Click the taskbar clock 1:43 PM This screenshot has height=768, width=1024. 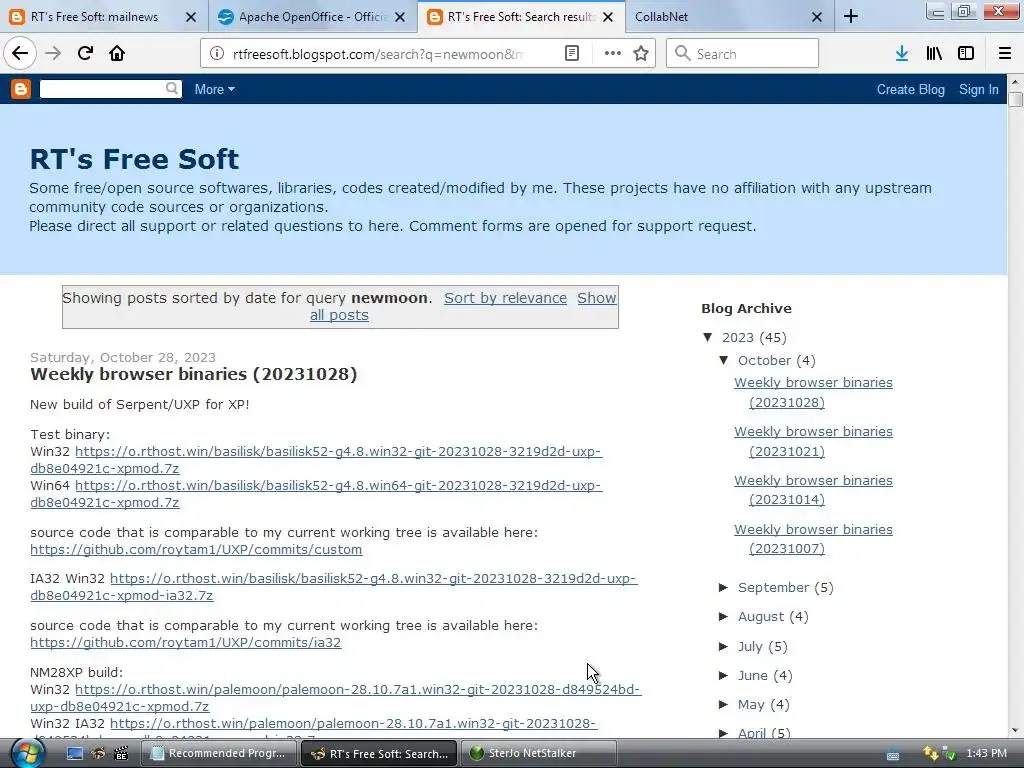pos(986,753)
